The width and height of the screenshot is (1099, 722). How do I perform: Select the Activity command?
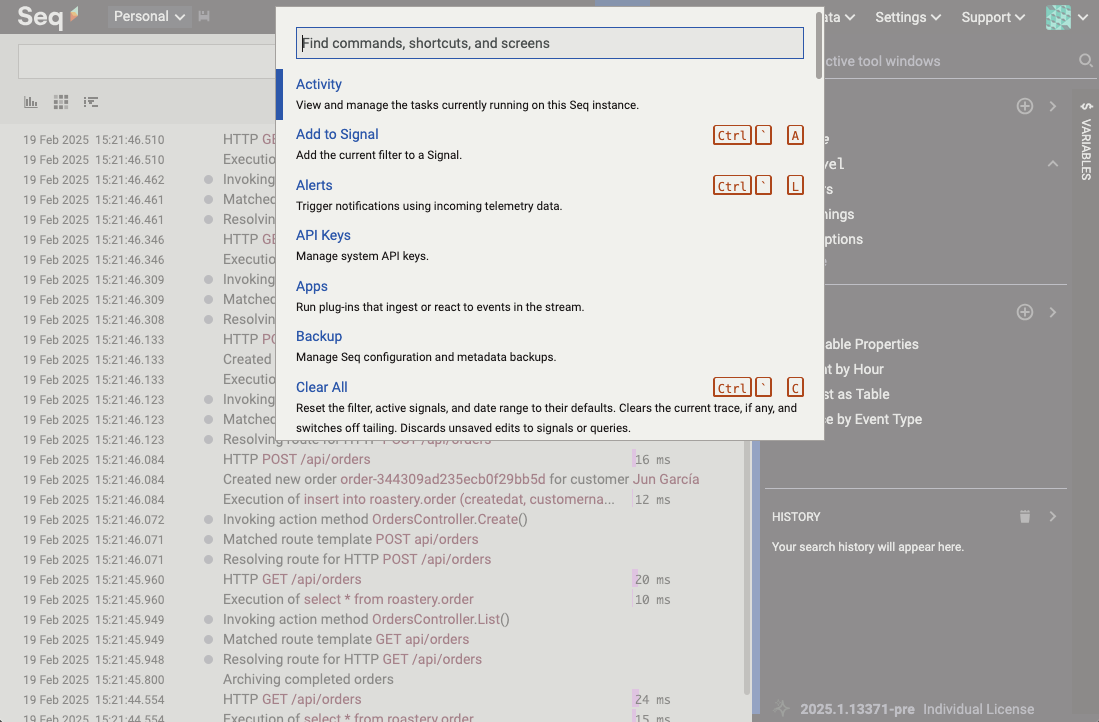click(x=550, y=94)
